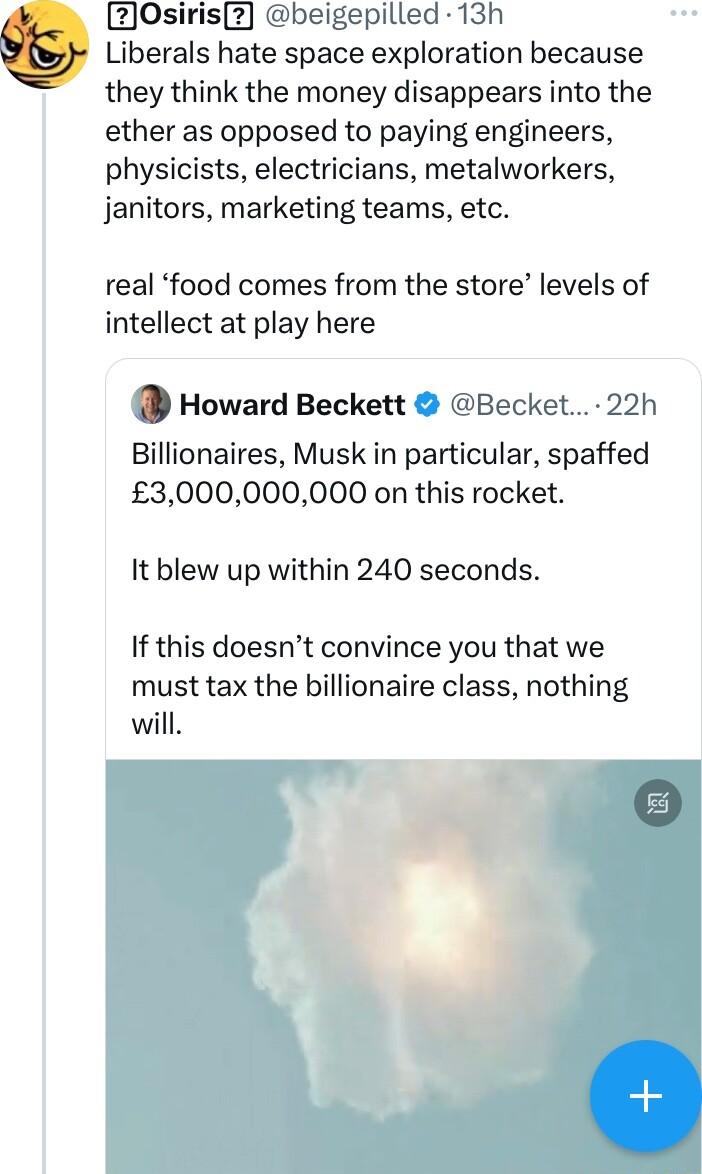Expand the quoted Howard Beckett tweet
Screen dimensions: 702x1174
tap(400, 580)
